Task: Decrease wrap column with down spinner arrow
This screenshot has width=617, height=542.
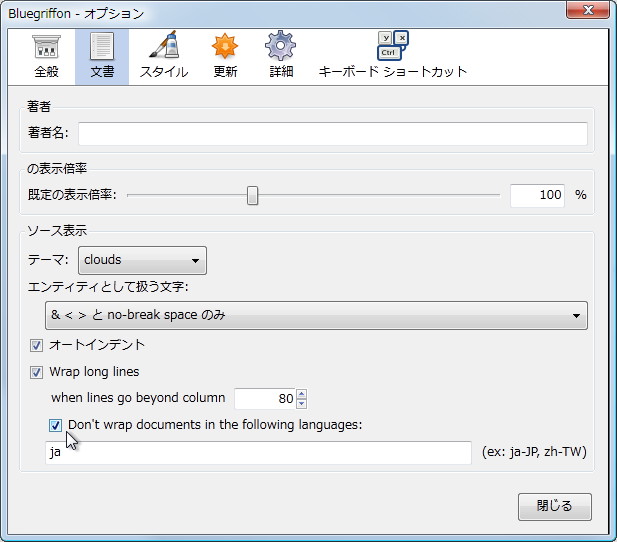Action: tap(301, 404)
